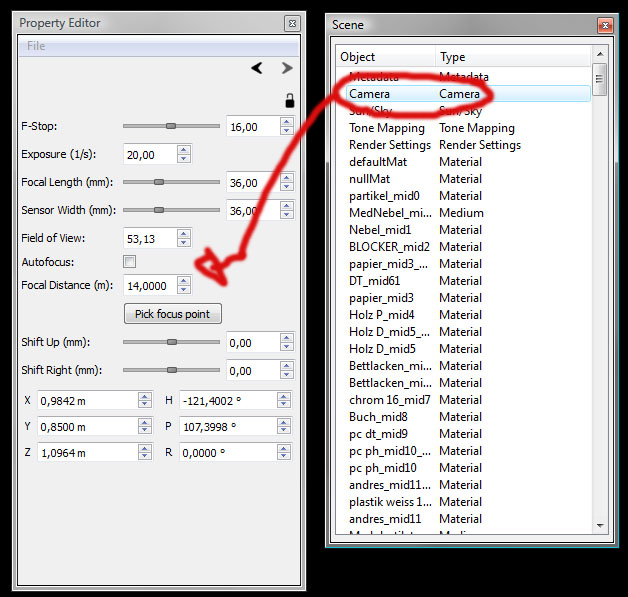The width and height of the screenshot is (628, 597).
Task: Close the Property Editor panel
Action: (290, 23)
